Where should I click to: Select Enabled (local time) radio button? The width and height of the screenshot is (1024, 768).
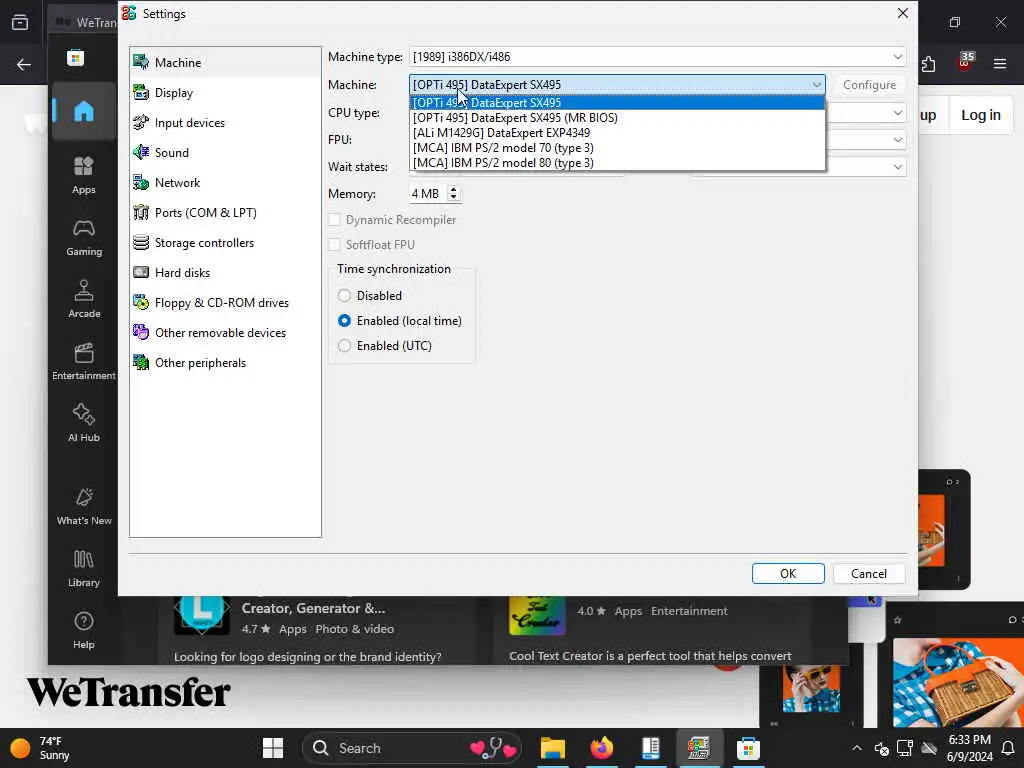[344, 321]
